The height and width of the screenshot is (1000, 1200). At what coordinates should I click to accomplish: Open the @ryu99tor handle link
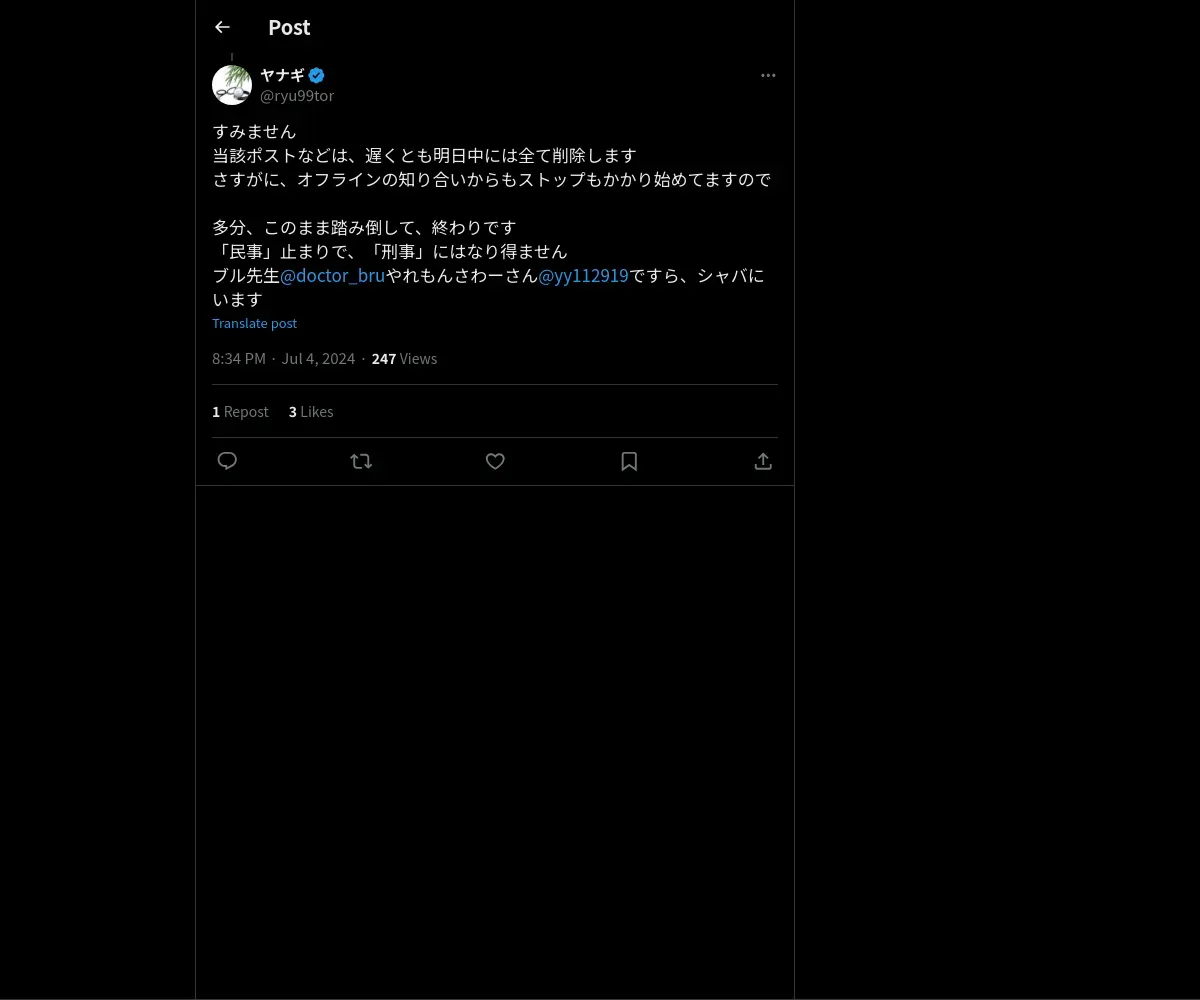(x=297, y=96)
